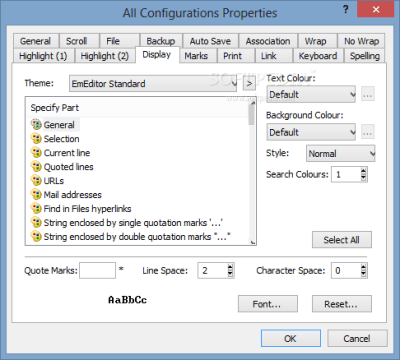400x360 pixels.
Task: Click the Reset... button
Action: click(x=342, y=304)
